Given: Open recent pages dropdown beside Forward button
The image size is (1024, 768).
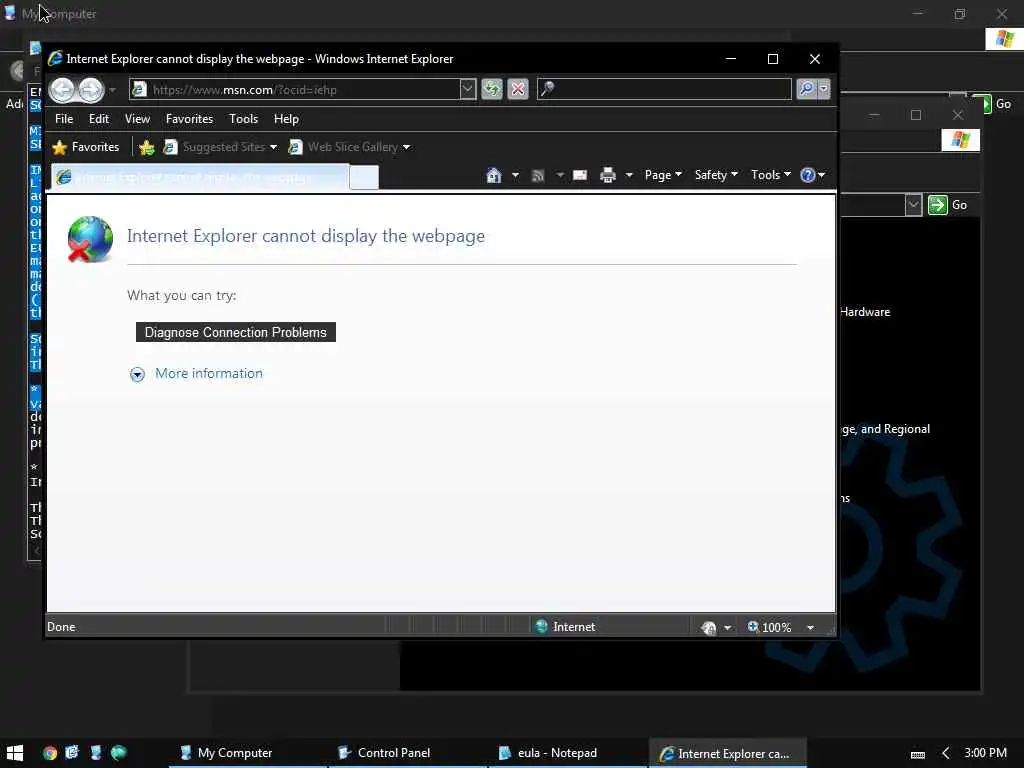Looking at the screenshot, I should coord(112,89).
